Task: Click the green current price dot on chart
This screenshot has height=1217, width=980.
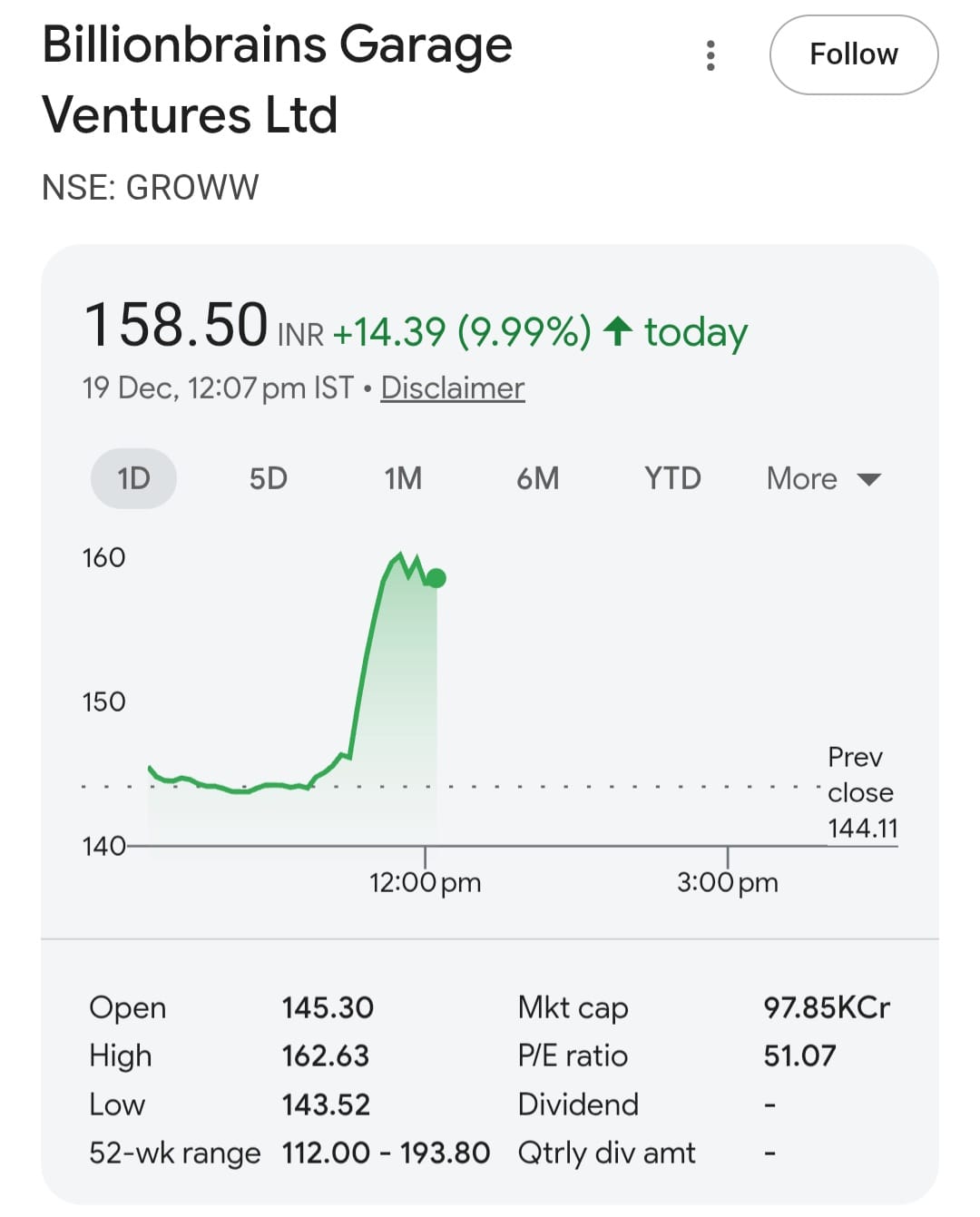Action: [x=436, y=578]
